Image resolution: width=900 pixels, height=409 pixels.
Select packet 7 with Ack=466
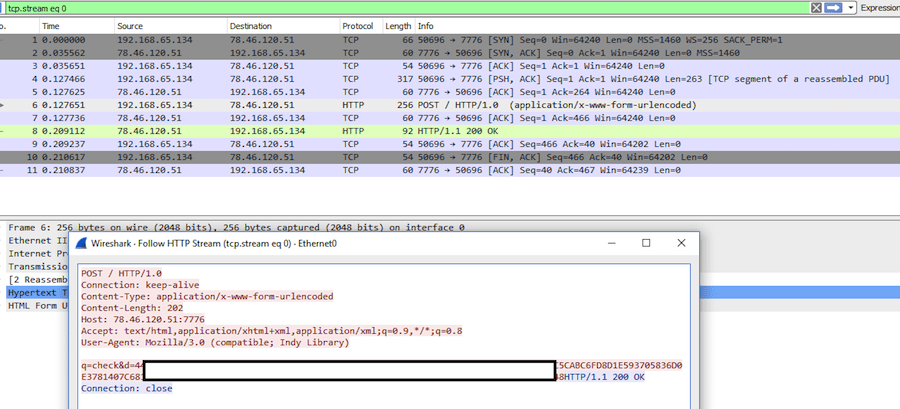pos(450,118)
